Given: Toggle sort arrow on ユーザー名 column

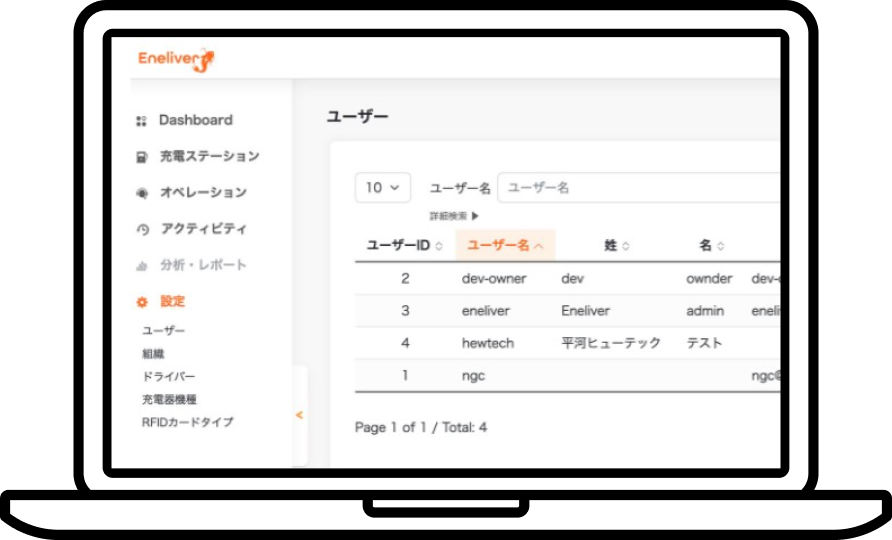Looking at the screenshot, I should click(538, 246).
